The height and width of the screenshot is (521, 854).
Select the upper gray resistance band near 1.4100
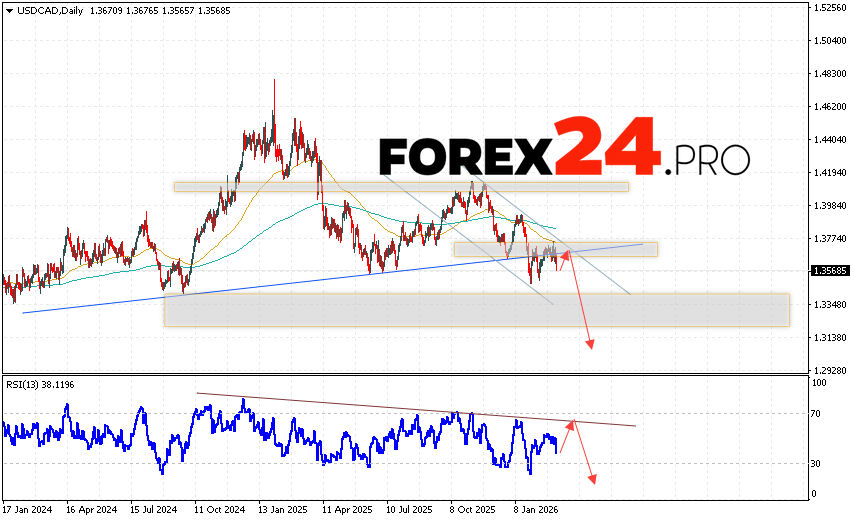pos(400,186)
